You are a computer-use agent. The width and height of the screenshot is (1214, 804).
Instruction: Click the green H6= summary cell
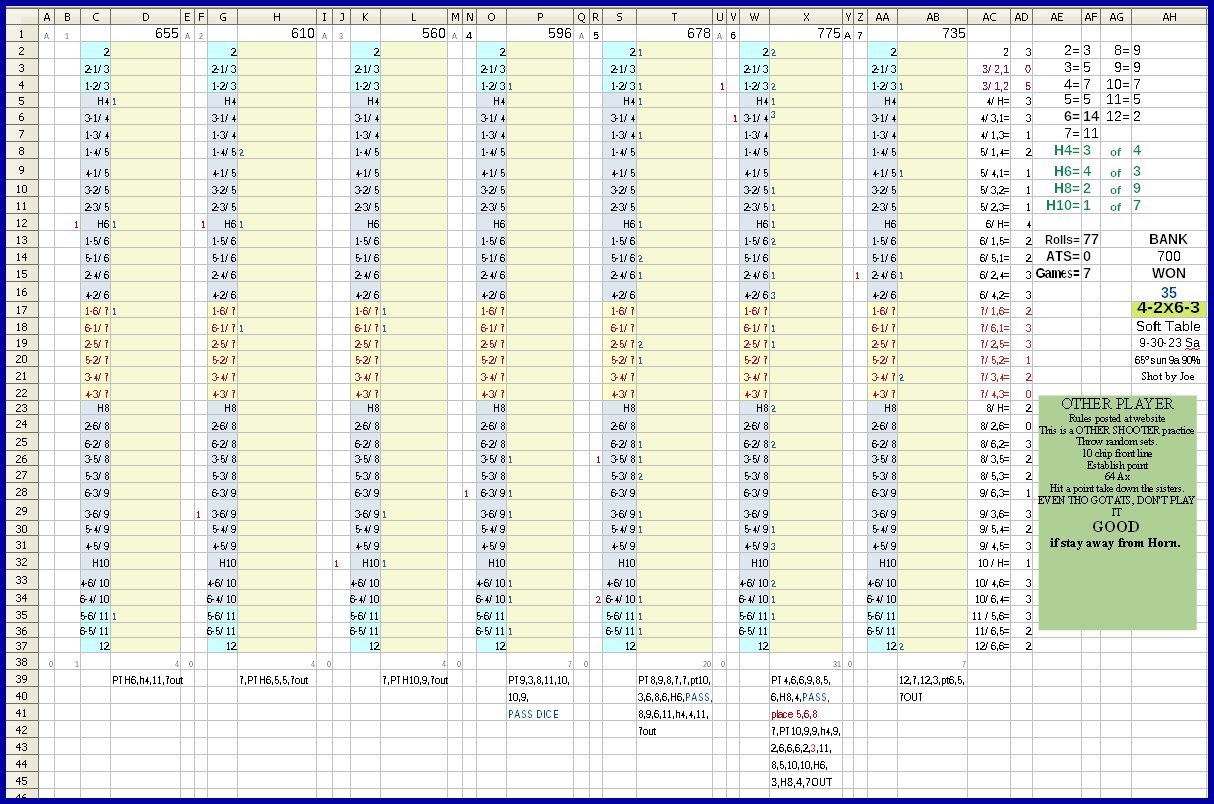pyautogui.click(x=1057, y=171)
